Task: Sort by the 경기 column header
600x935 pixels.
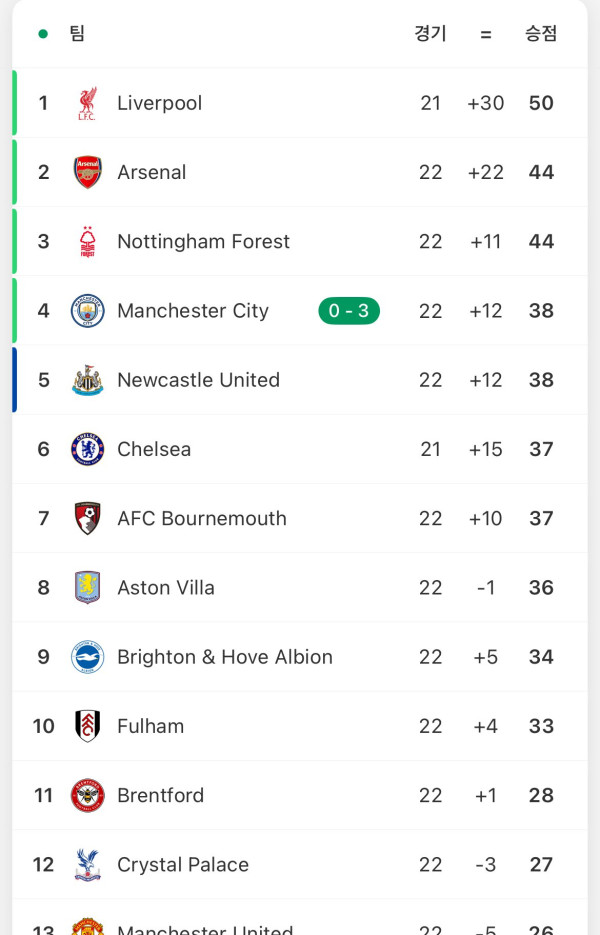Action: coord(430,33)
